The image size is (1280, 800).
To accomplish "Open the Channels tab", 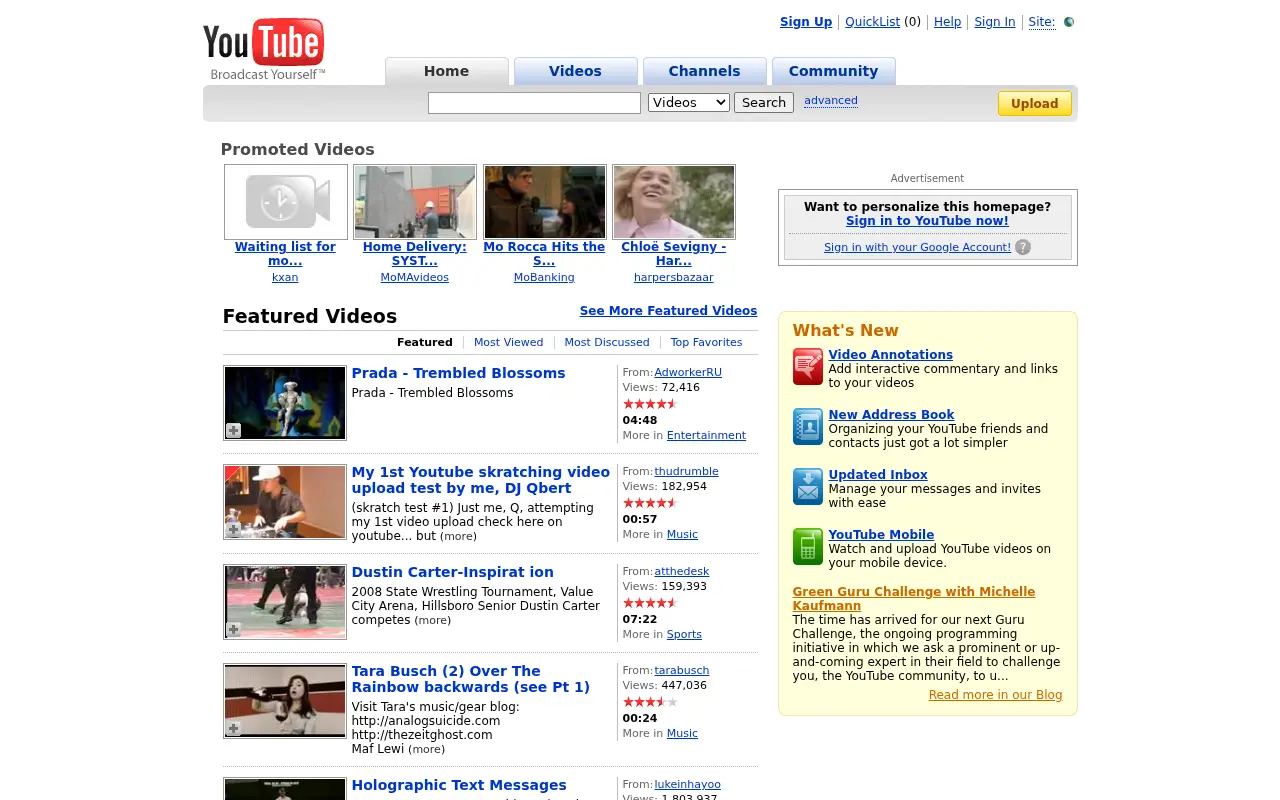I will tap(704, 71).
